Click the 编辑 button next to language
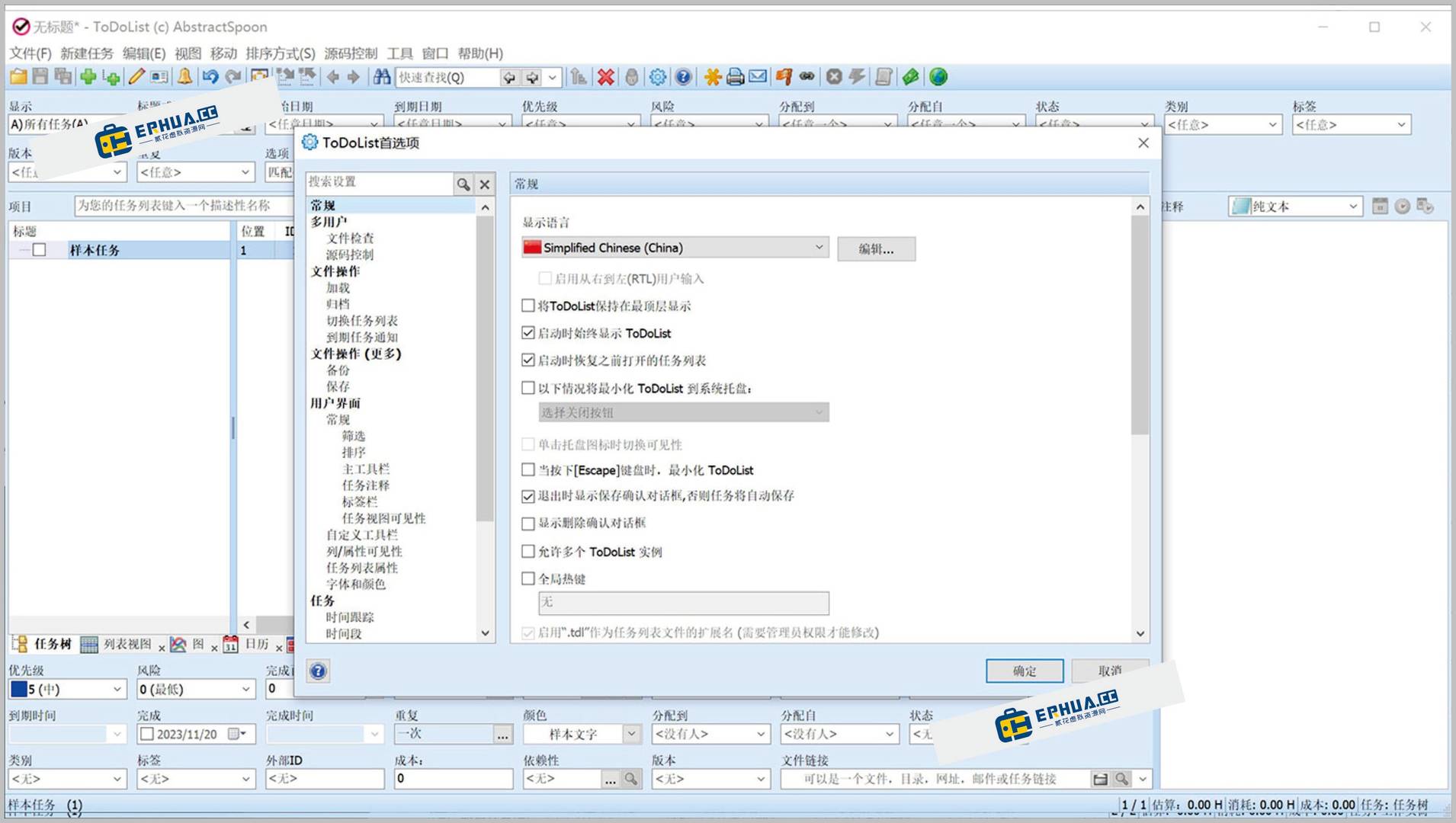Viewport: 1456px width, 823px height. tap(875, 248)
